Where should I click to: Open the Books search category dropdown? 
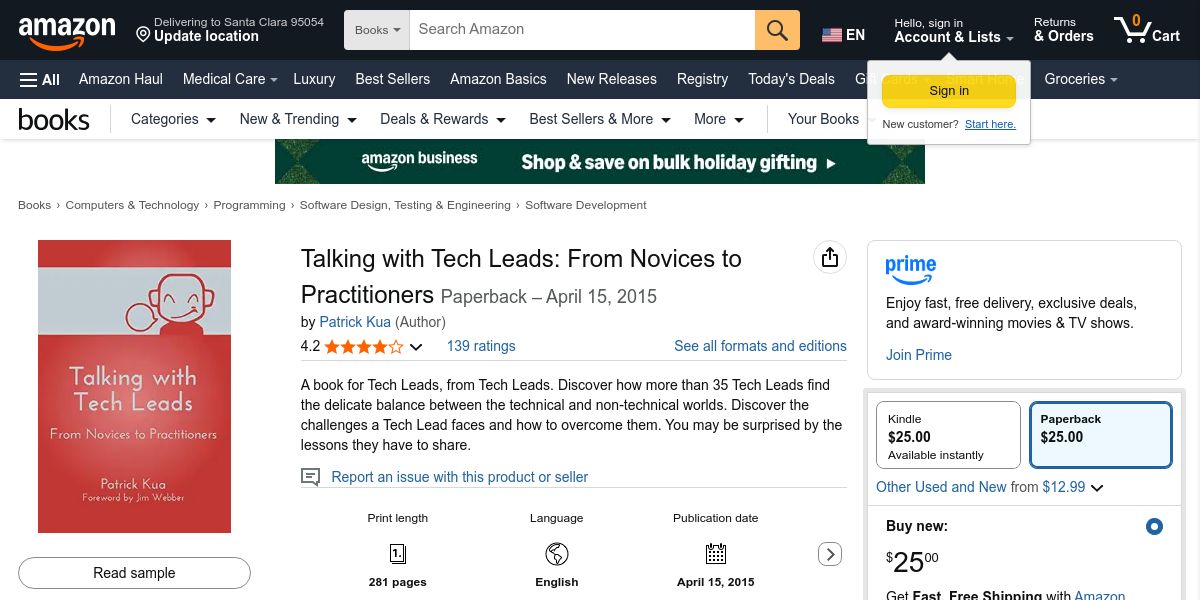[377, 30]
